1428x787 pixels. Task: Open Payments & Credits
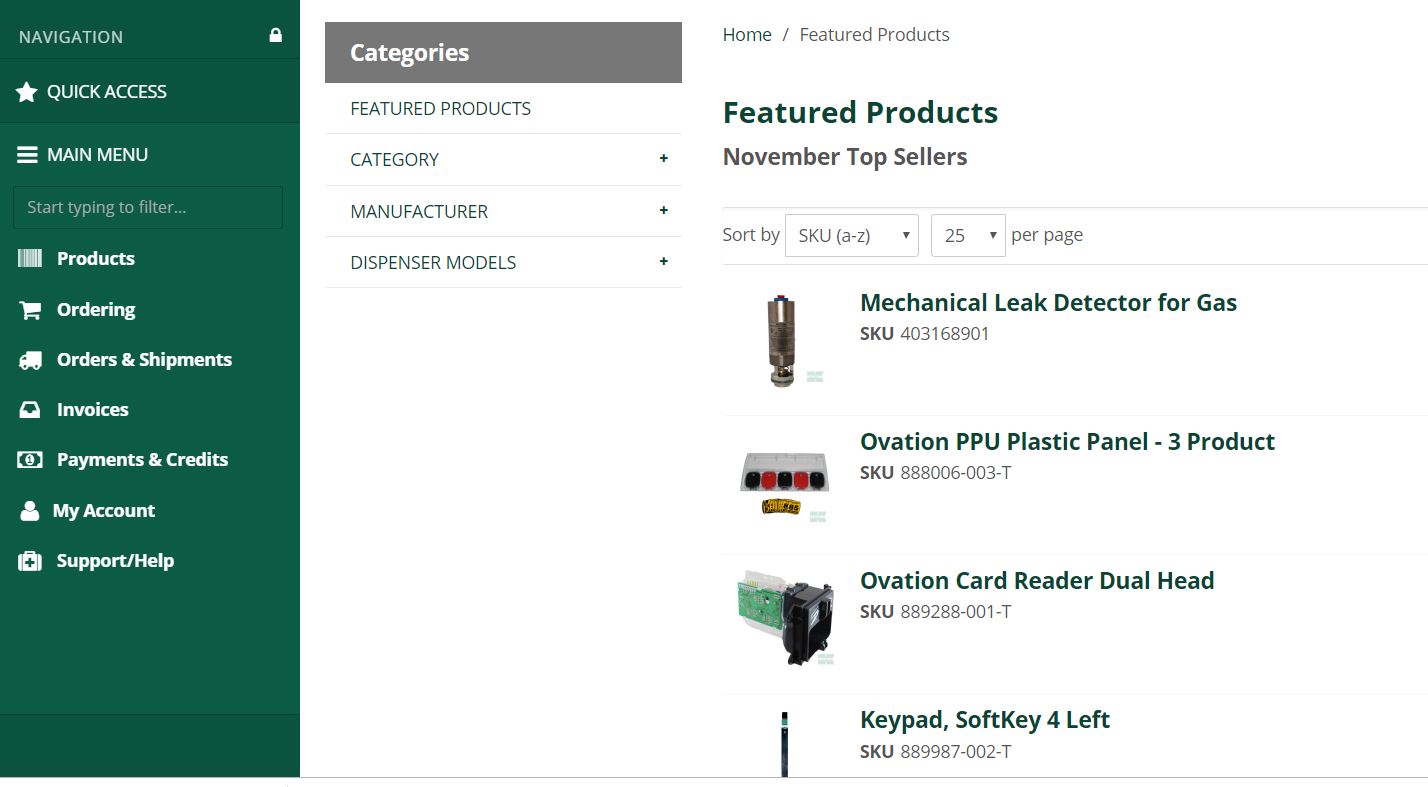tap(142, 460)
